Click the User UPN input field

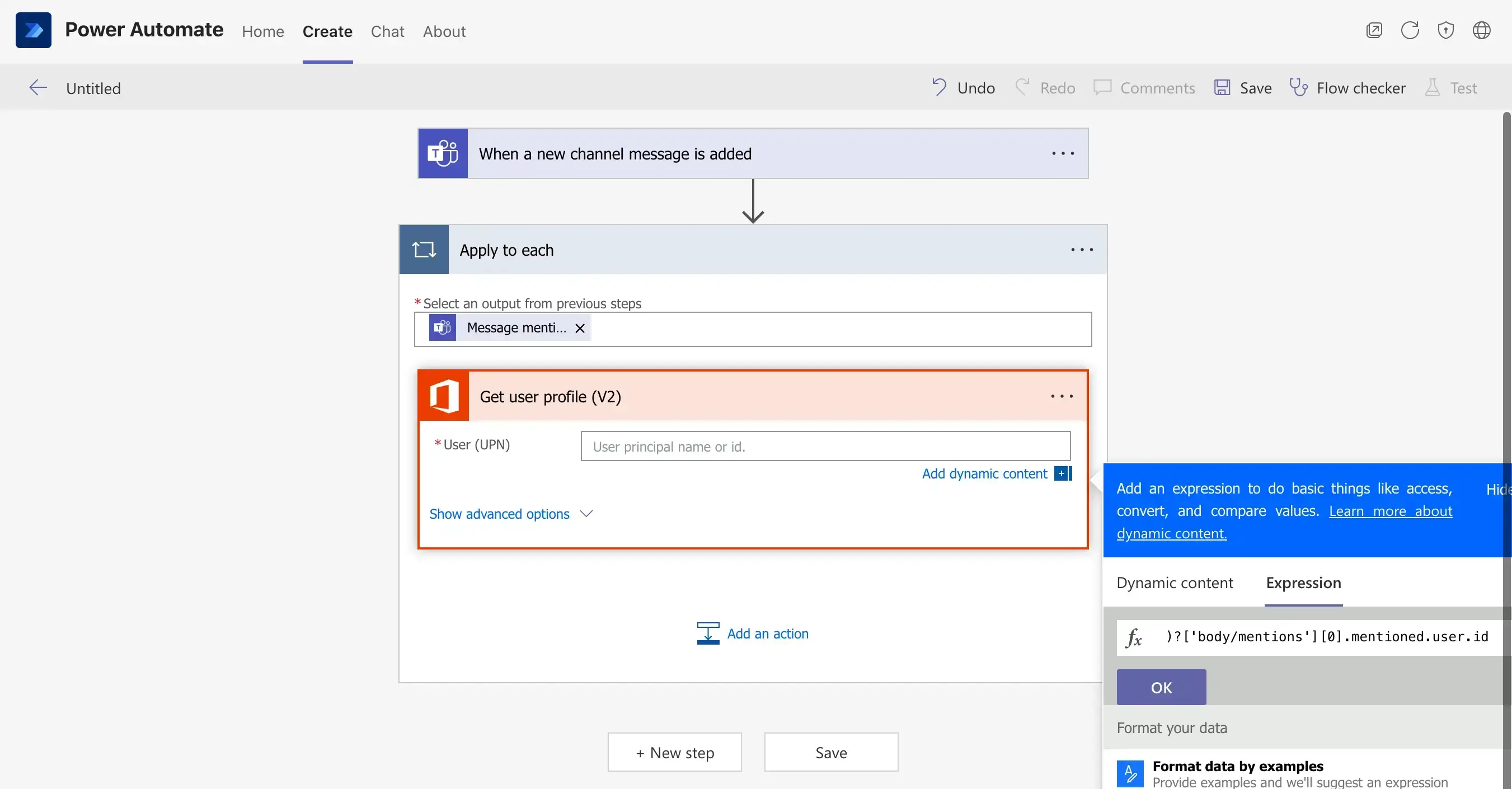coord(824,445)
